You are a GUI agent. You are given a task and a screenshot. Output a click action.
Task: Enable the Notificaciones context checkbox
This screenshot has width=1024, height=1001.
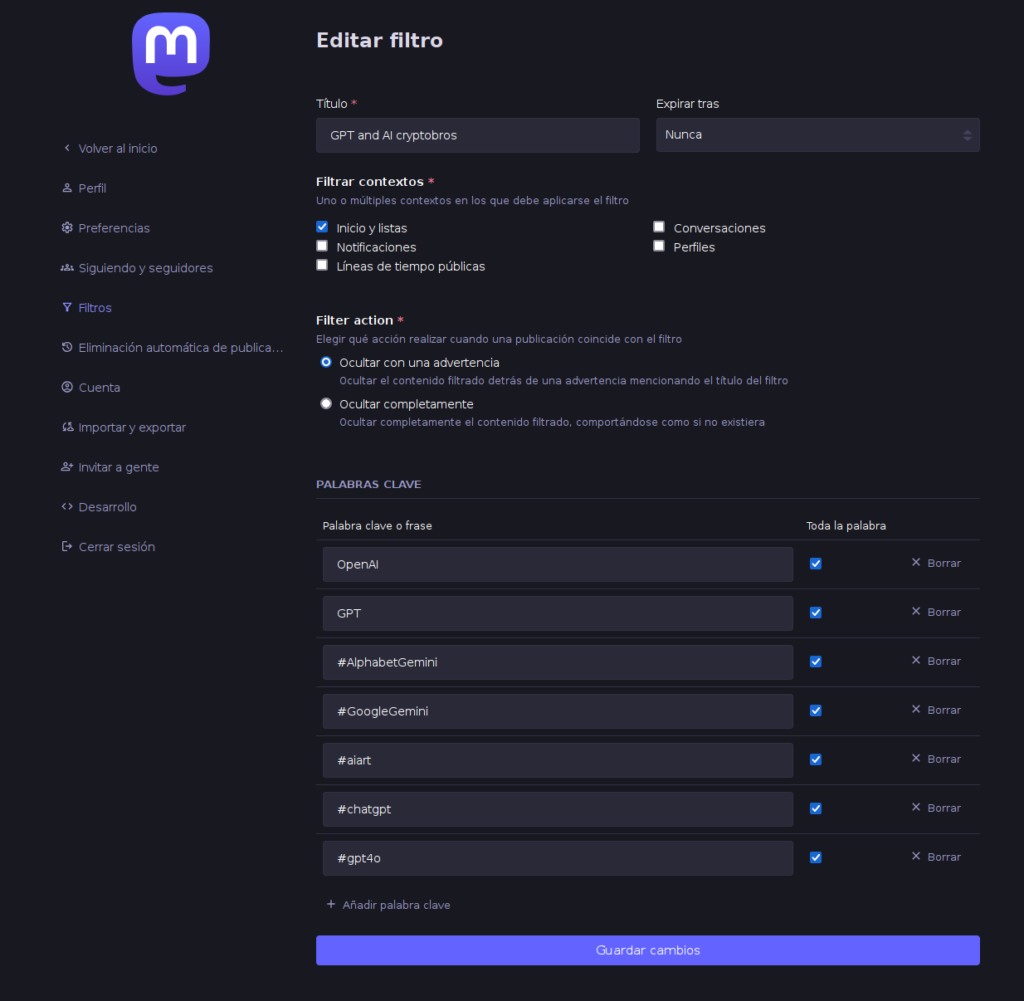pyautogui.click(x=322, y=246)
